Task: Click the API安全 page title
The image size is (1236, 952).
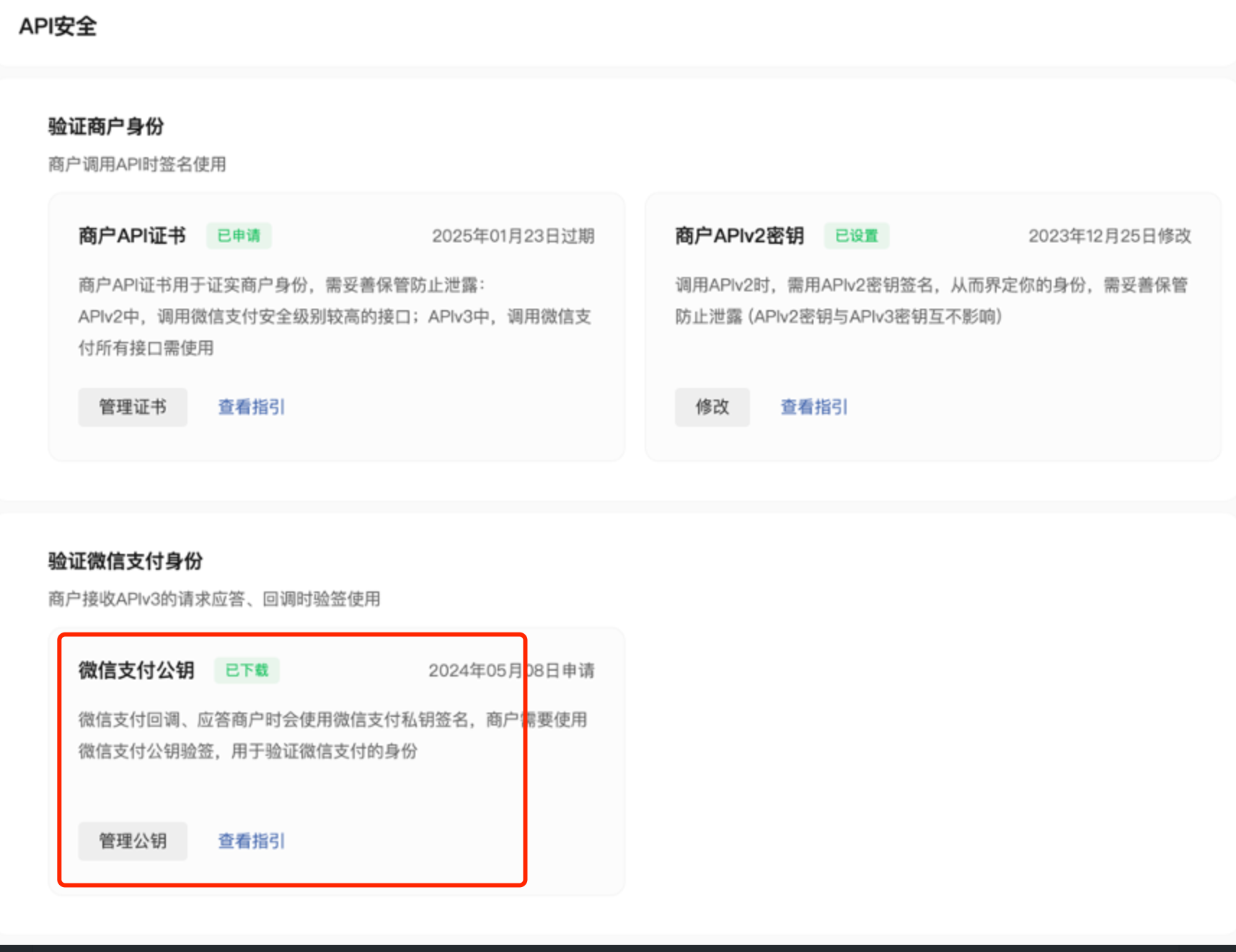Action: (58, 27)
